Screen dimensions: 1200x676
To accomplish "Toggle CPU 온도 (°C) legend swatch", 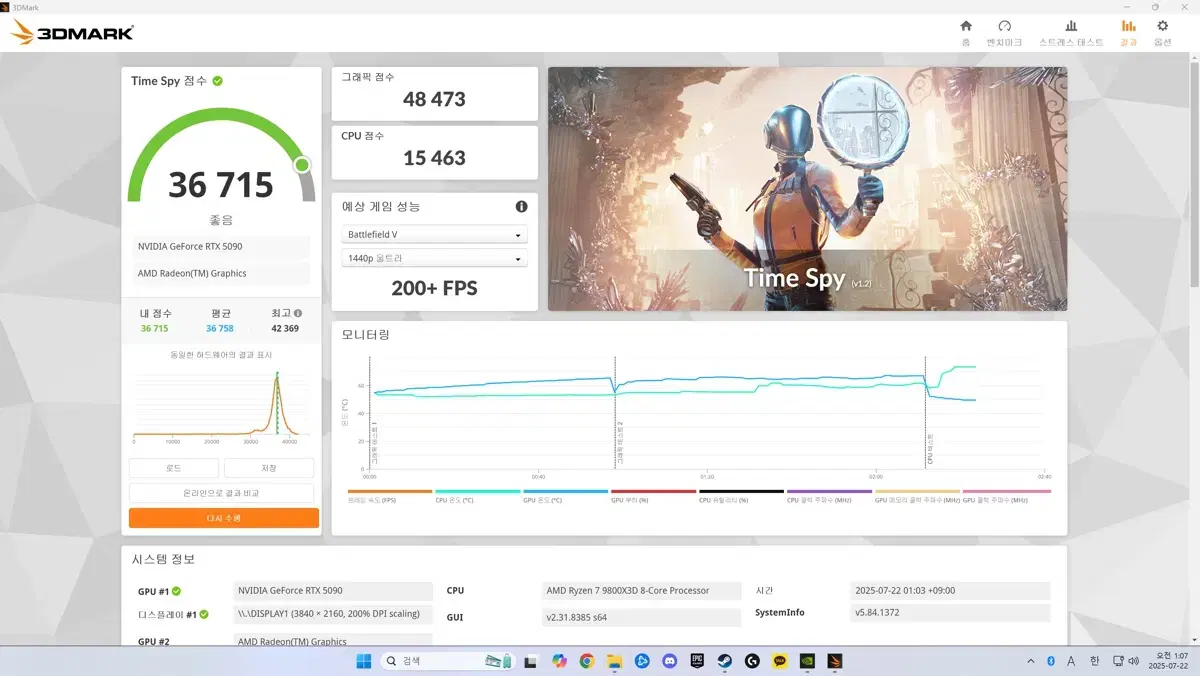I will point(478,492).
